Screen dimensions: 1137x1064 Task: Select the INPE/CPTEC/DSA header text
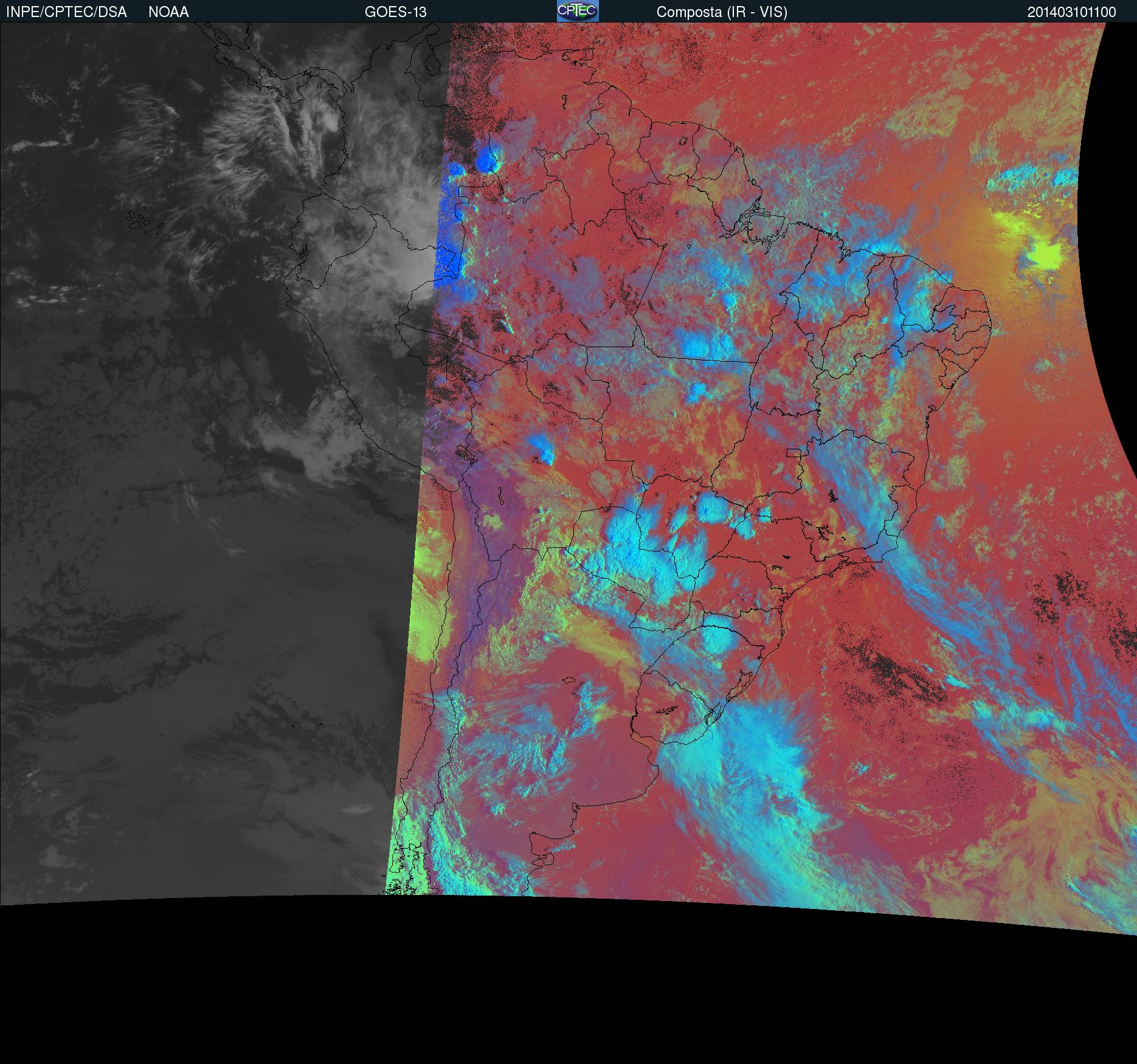[66, 12]
